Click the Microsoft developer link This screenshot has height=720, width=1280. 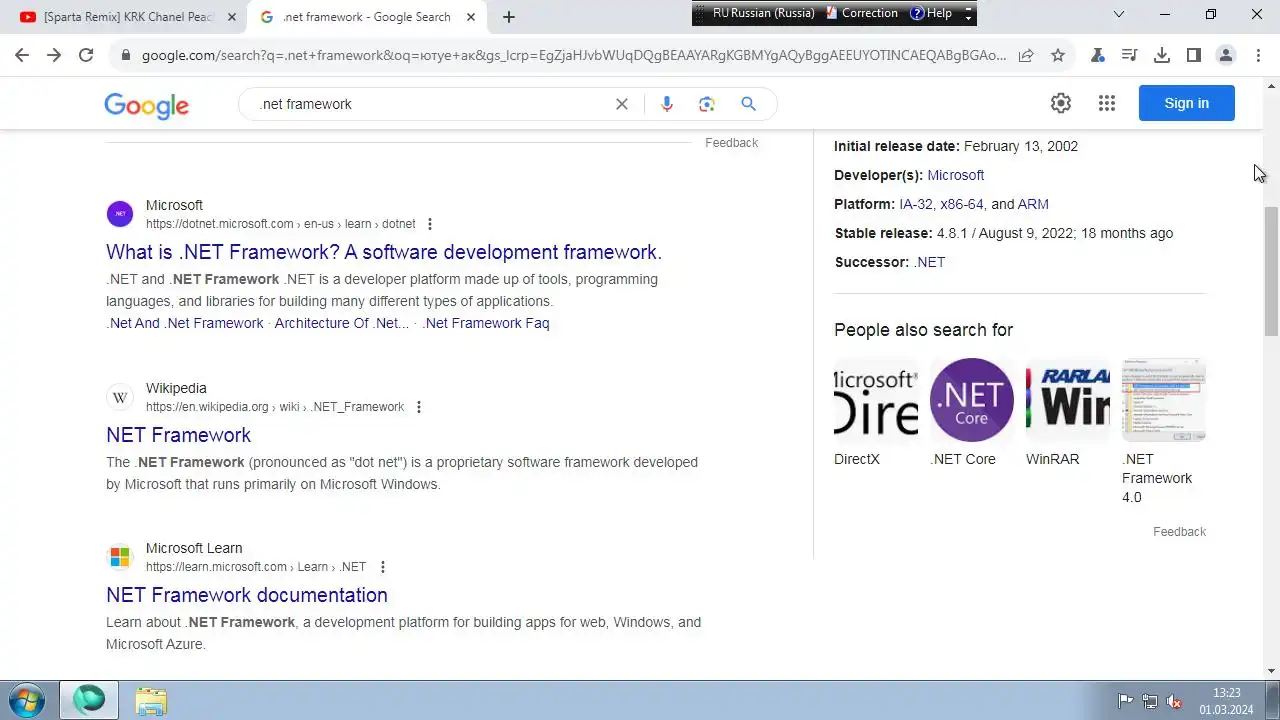click(956, 175)
